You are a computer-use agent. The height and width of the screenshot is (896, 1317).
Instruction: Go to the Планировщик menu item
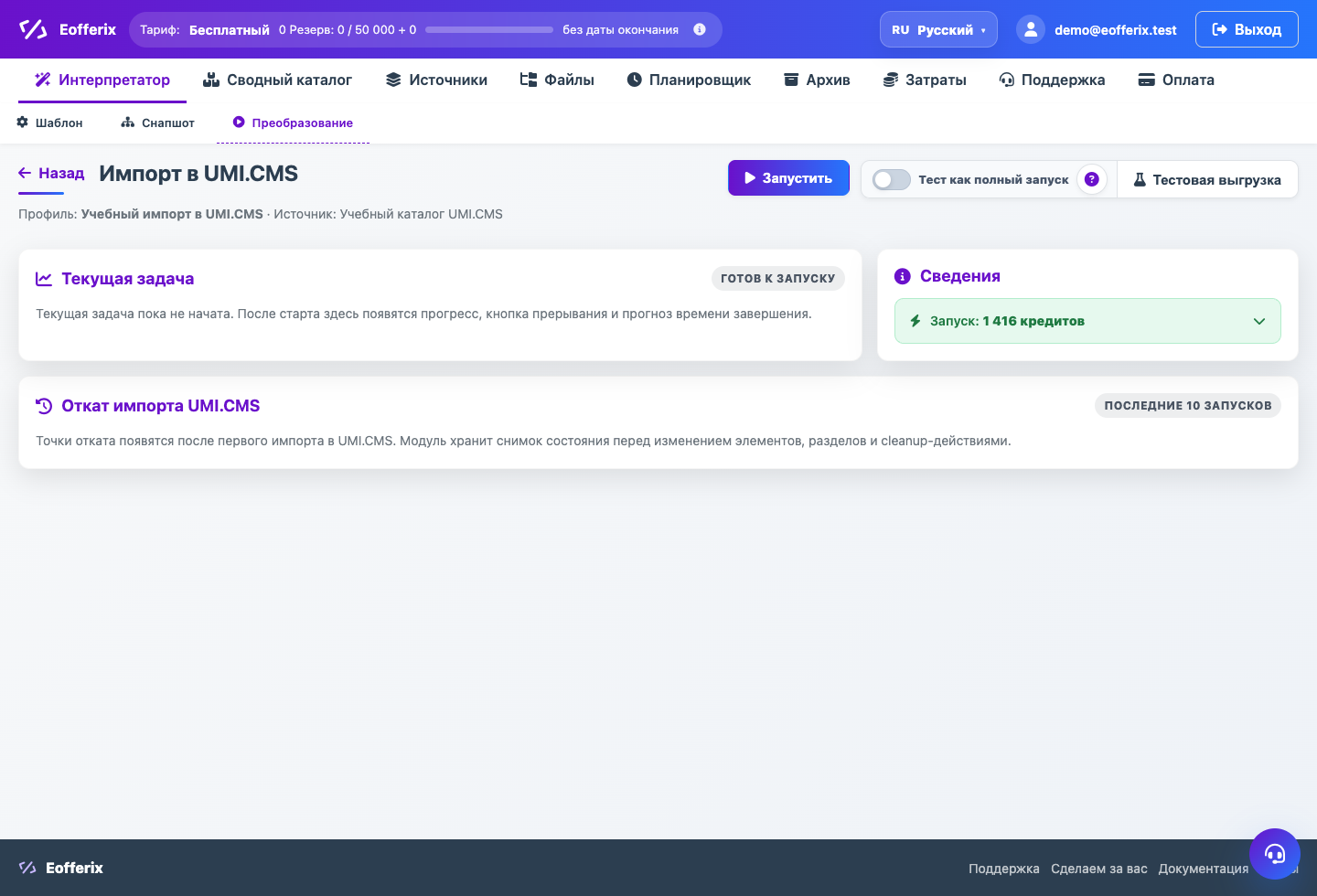click(689, 80)
